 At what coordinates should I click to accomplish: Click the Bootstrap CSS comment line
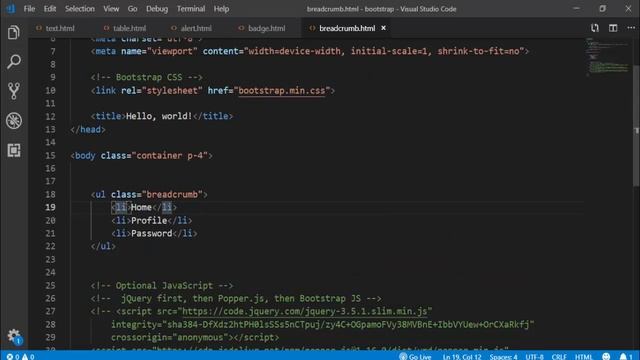click(147, 77)
